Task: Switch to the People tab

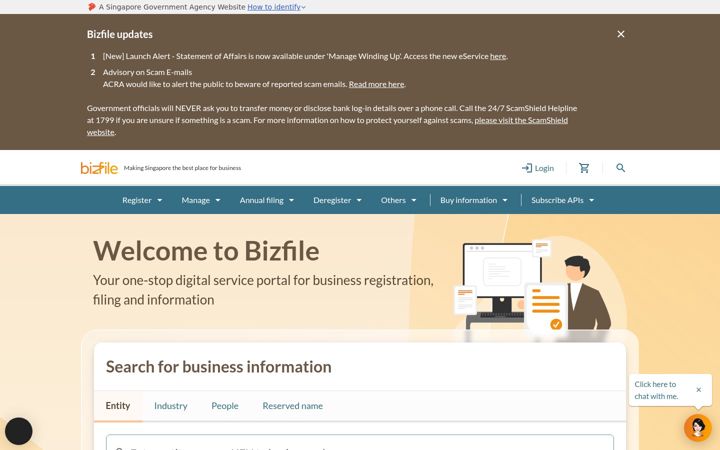Action: [x=225, y=406]
